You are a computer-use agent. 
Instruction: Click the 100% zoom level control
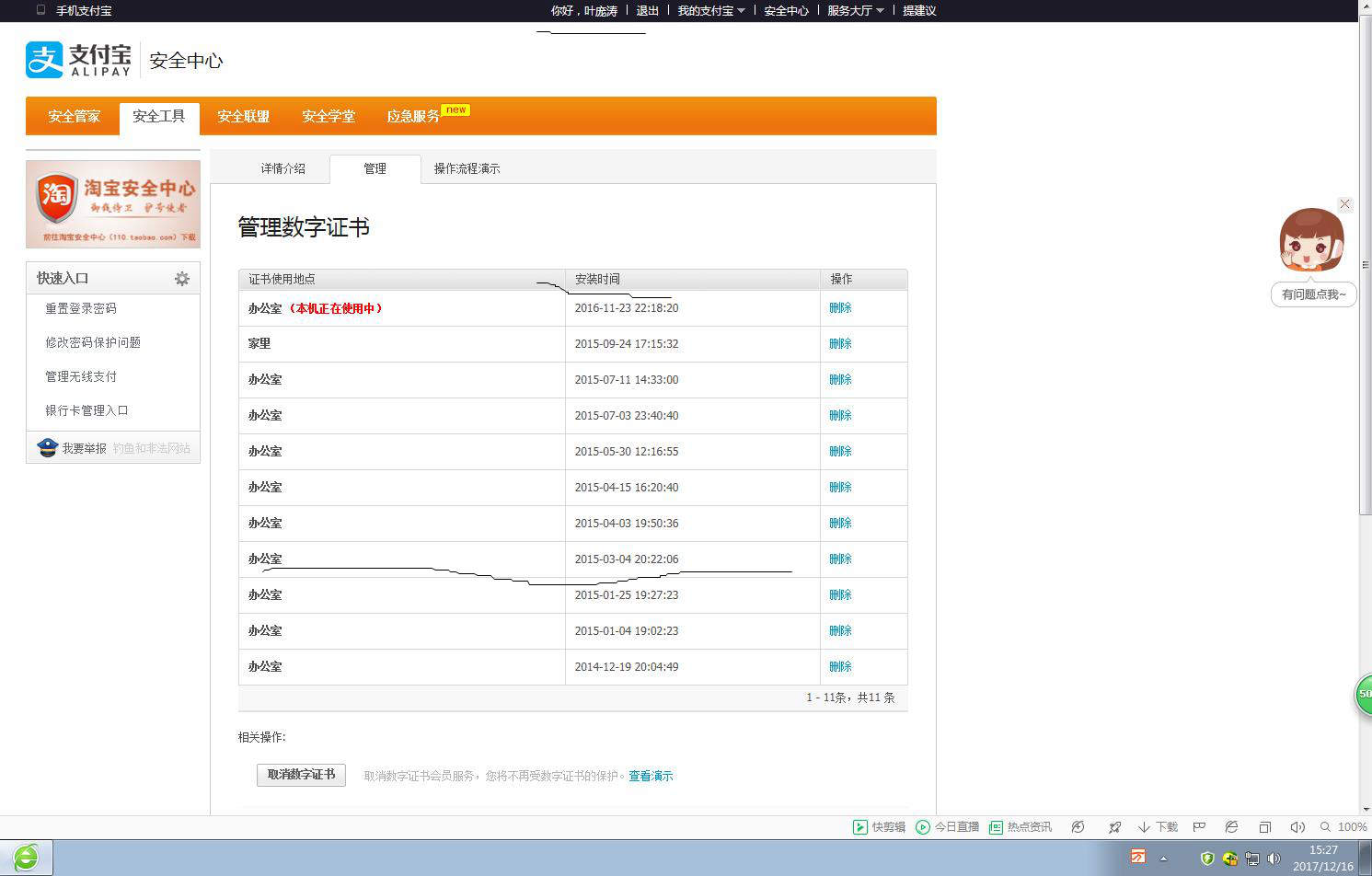click(1343, 827)
